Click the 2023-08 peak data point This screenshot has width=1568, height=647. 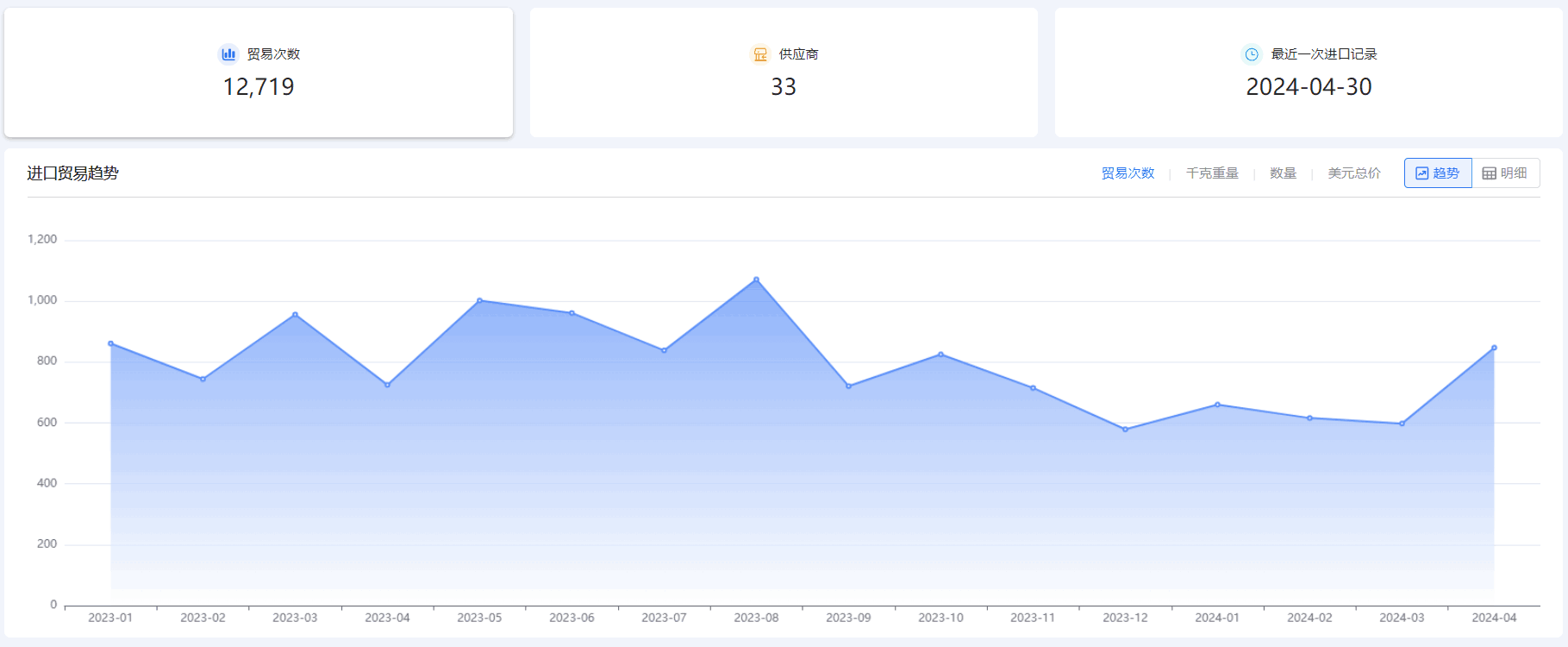[756, 280]
